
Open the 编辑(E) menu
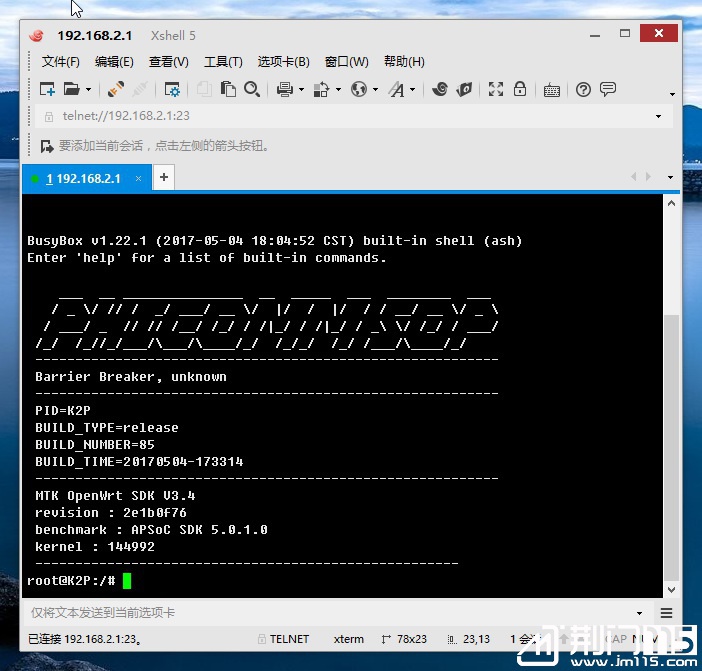pyautogui.click(x=114, y=61)
